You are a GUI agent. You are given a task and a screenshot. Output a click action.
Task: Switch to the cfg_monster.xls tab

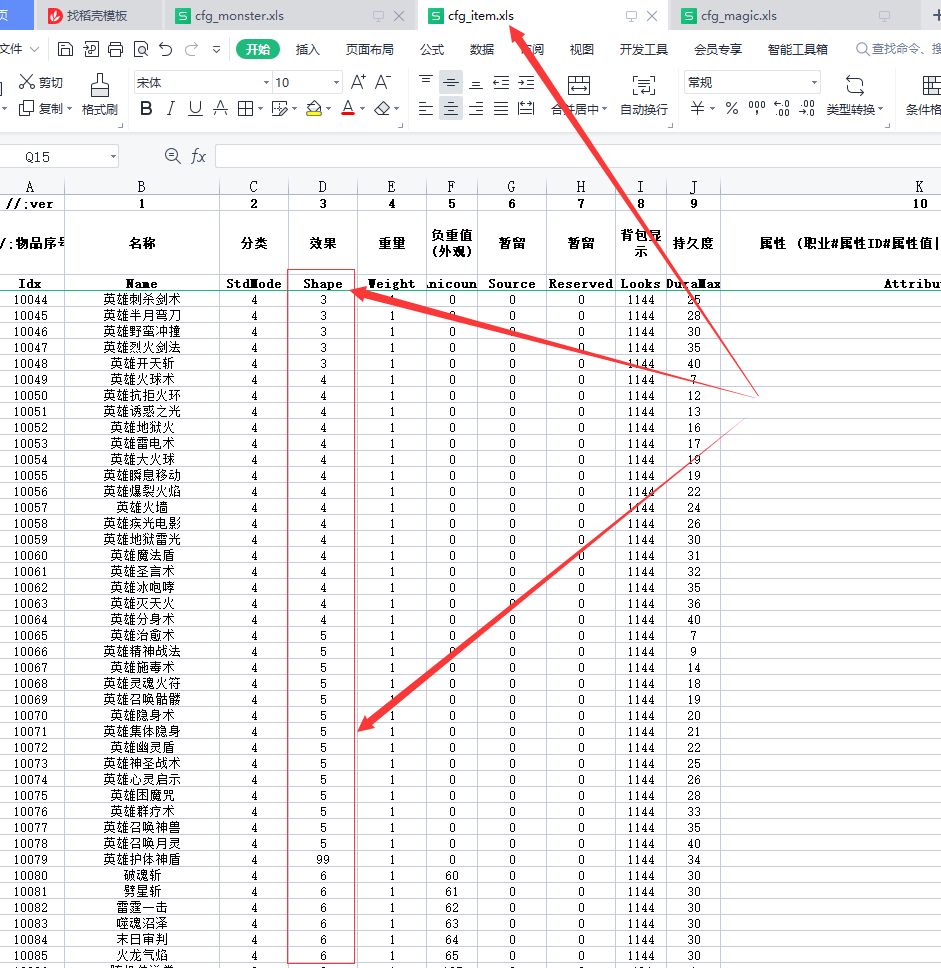(x=239, y=16)
